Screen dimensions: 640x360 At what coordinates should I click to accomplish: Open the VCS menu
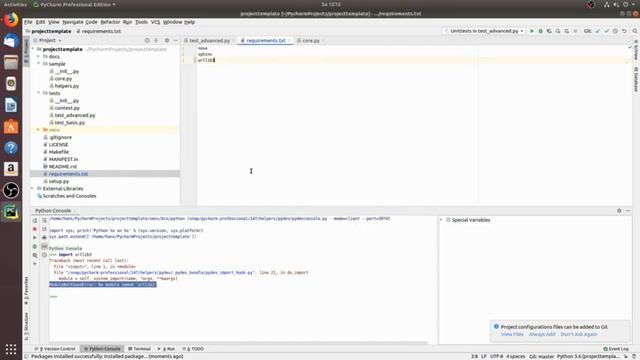click(x=155, y=22)
